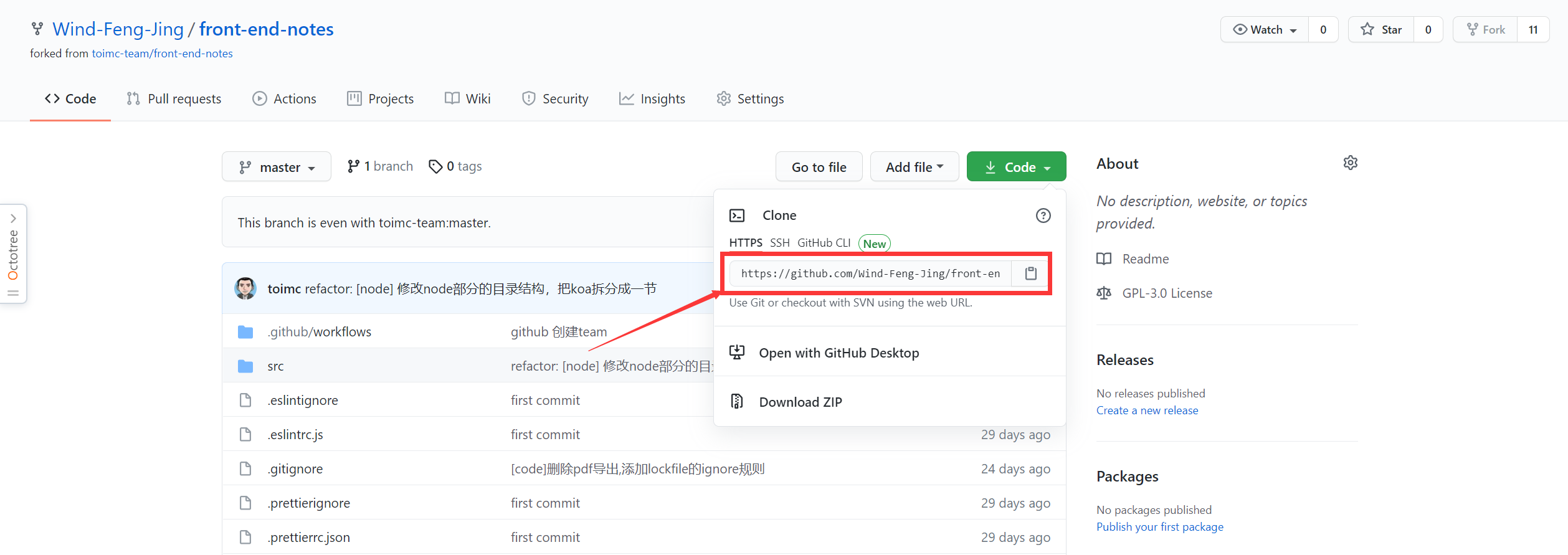Open the .gitignore row's lockfile commit message

pos(638,469)
